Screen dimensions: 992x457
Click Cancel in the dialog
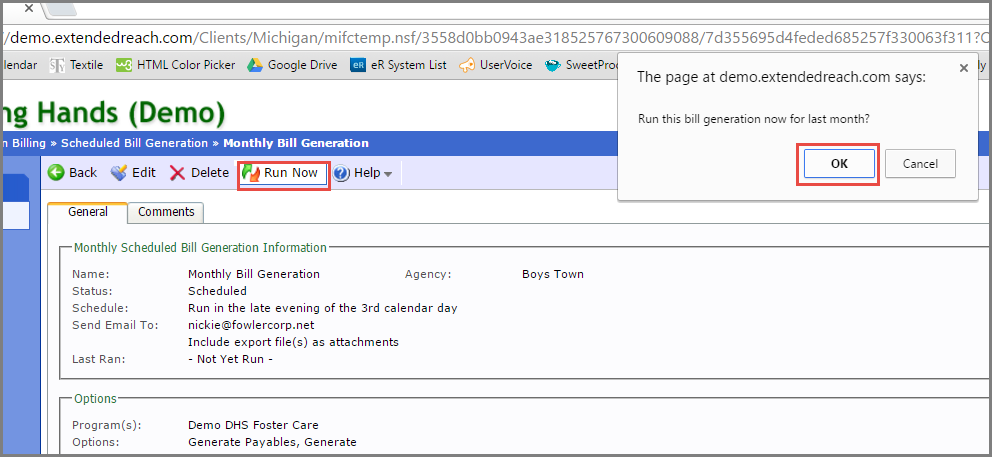pos(920,164)
